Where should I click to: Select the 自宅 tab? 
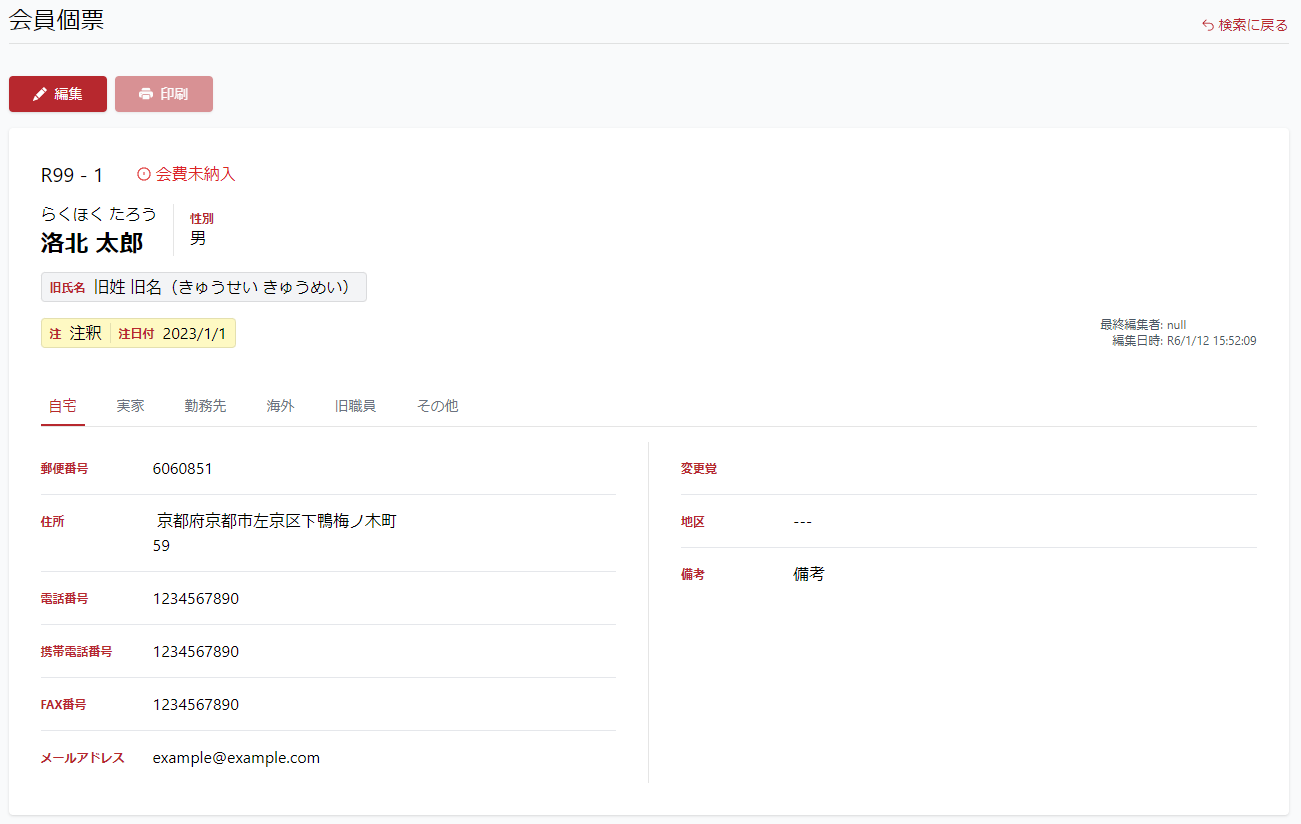62,406
